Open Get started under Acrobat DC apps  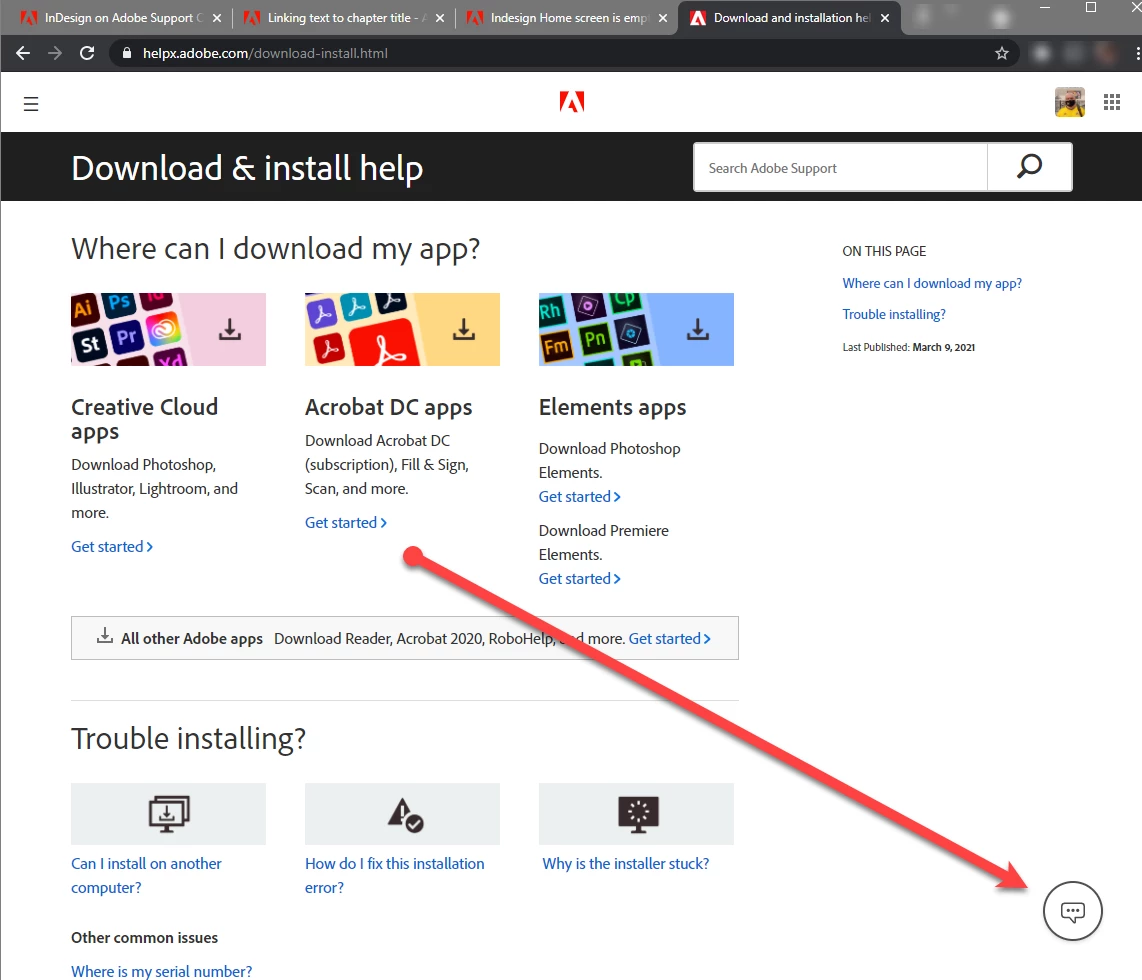tap(346, 523)
